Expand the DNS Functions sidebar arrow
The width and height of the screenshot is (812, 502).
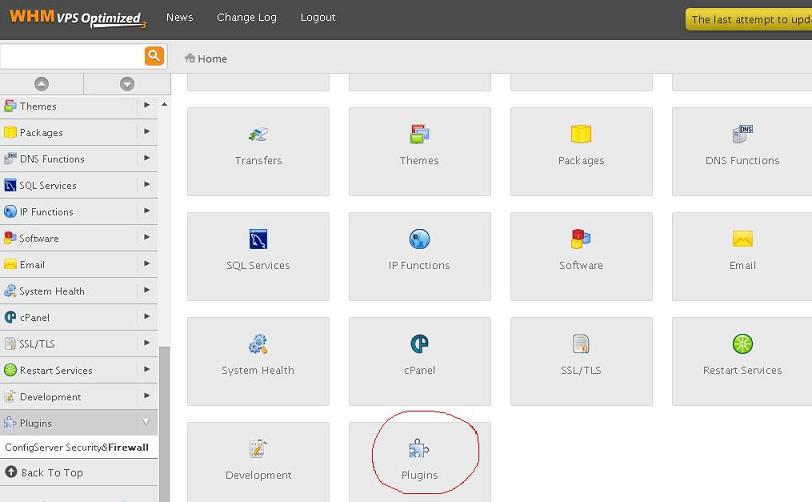pyautogui.click(x=147, y=158)
